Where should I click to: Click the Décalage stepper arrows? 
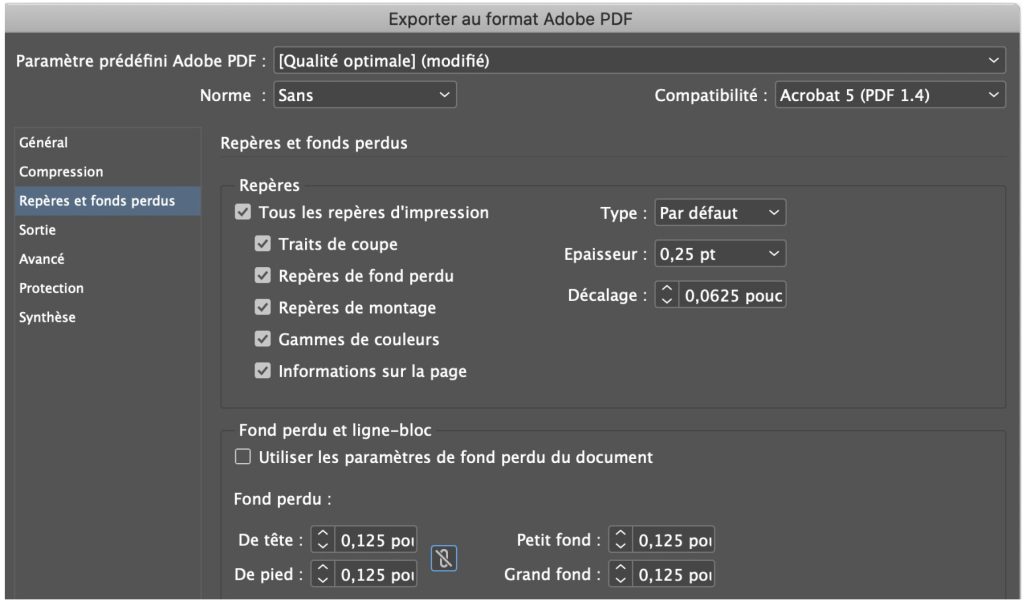click(667, 296)
